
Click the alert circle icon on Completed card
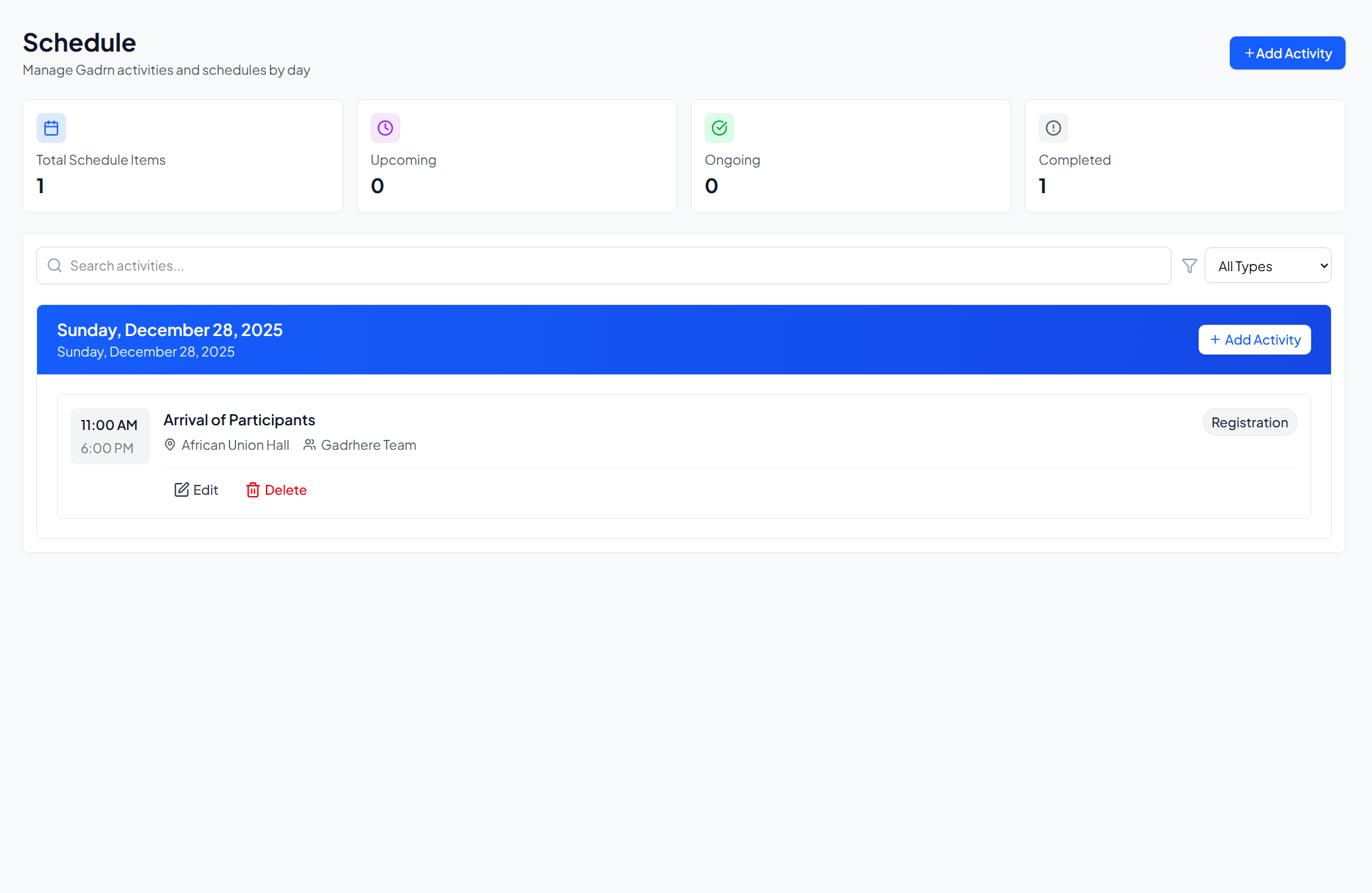(x=1052, y=128)
